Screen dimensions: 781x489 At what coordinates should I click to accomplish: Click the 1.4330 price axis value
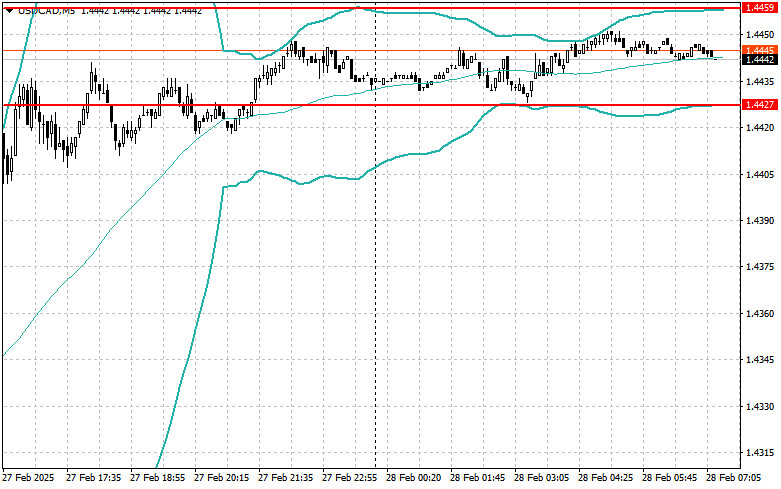coord(760,407)
